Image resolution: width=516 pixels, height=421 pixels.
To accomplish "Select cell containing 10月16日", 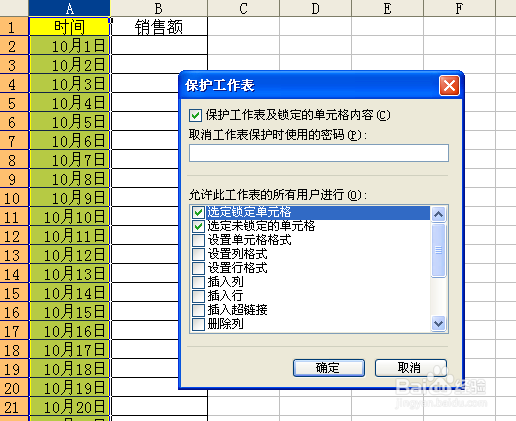I will click(69, 331).
